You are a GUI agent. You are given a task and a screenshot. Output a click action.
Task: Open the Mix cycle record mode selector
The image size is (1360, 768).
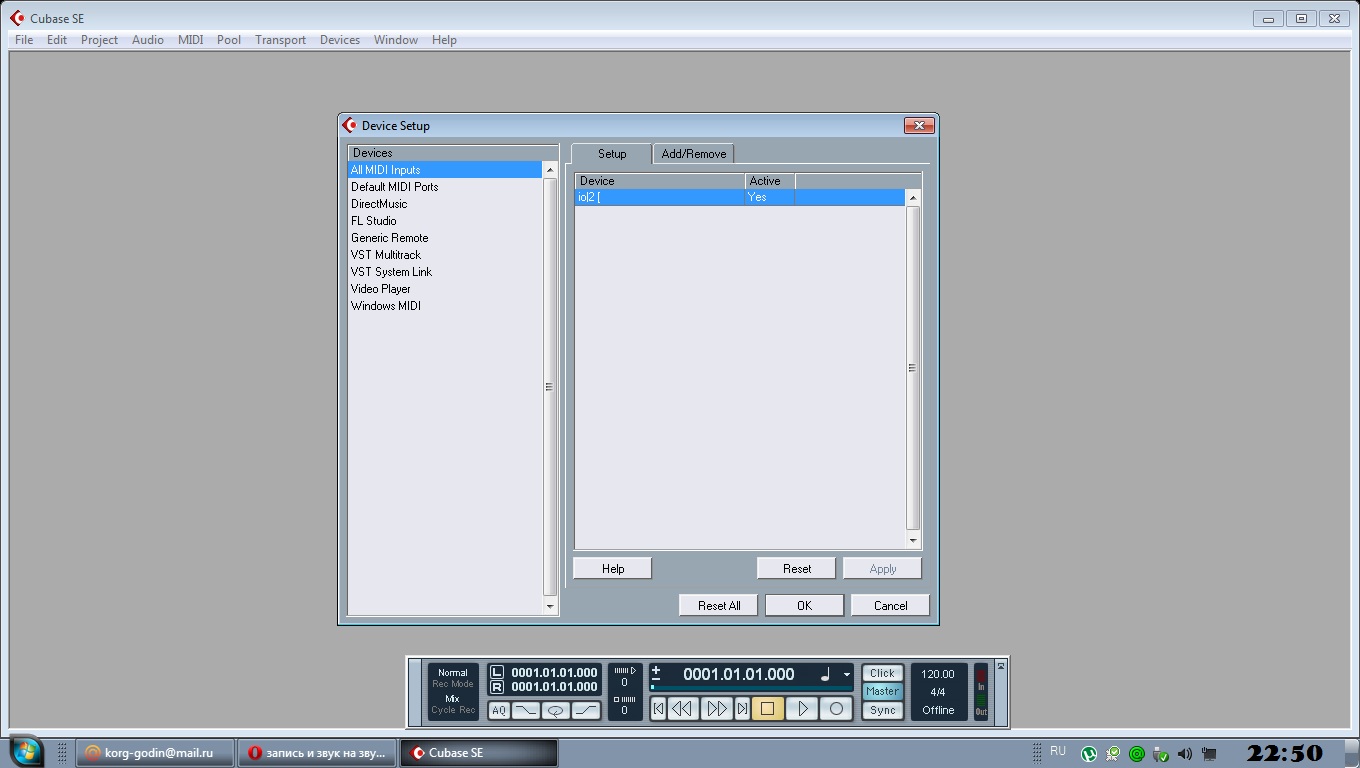tap(453, 698)
